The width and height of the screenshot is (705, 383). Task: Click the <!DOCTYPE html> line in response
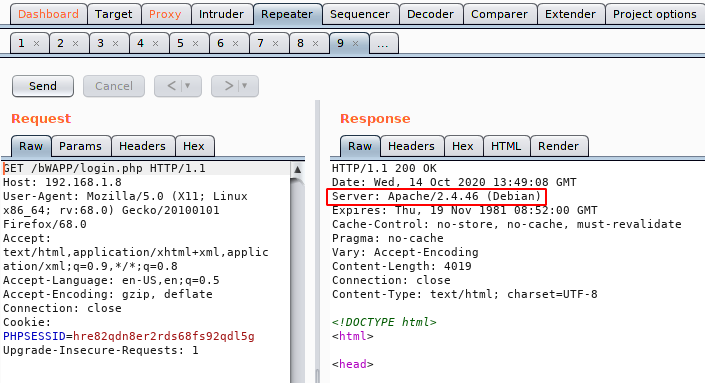tap(384, 322)
